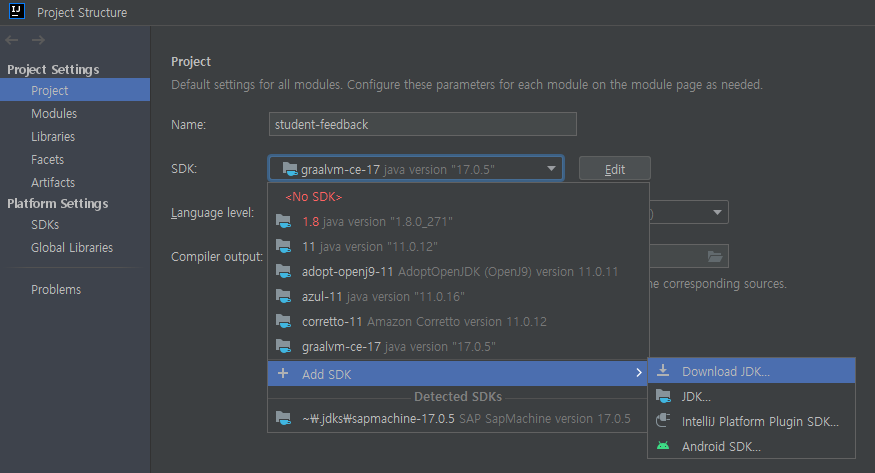This screenshot has height=473, width=875.
Task: Click the Project Structure window title
Action: point(82,12)
